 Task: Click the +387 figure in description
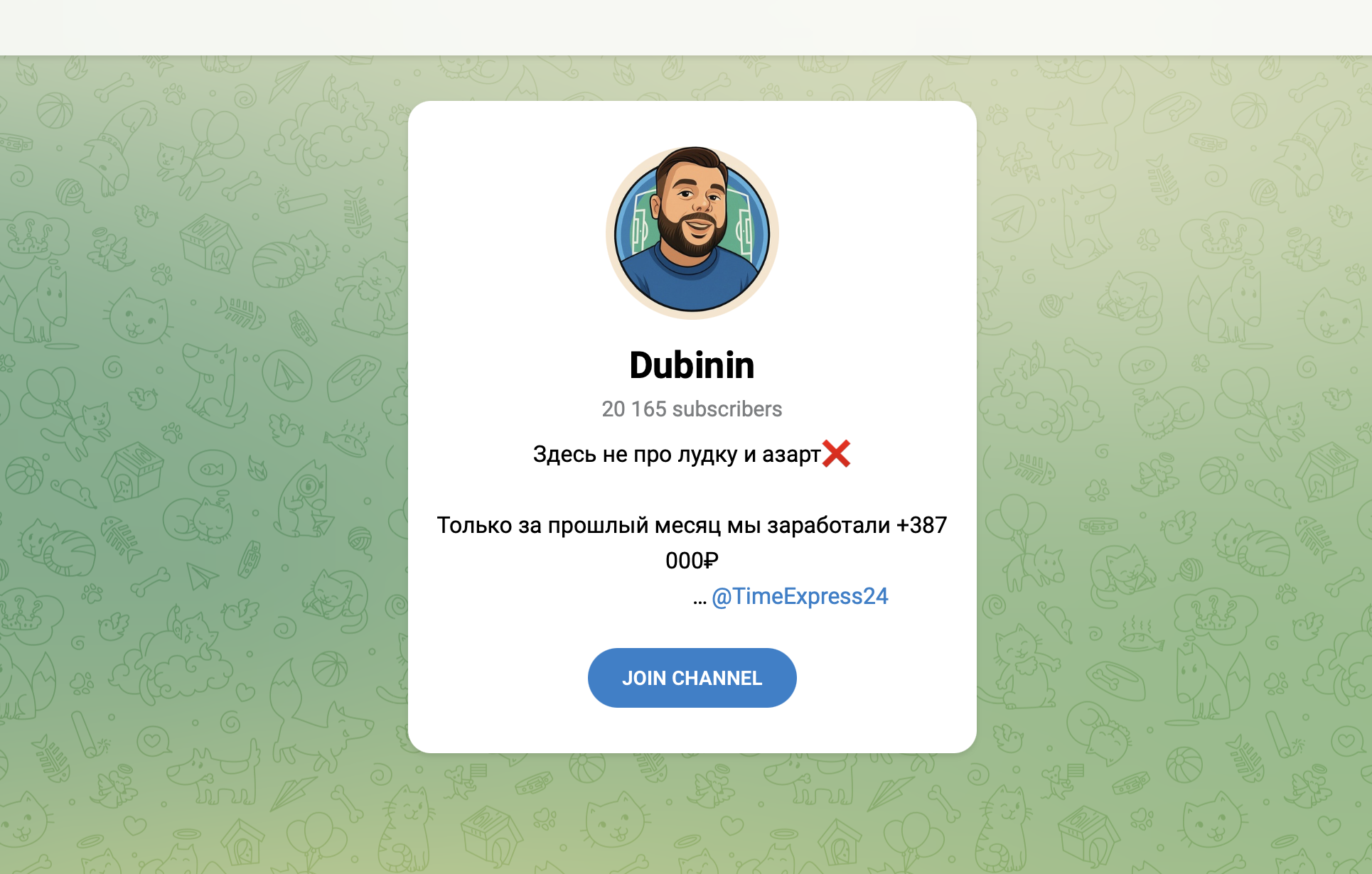921,525
